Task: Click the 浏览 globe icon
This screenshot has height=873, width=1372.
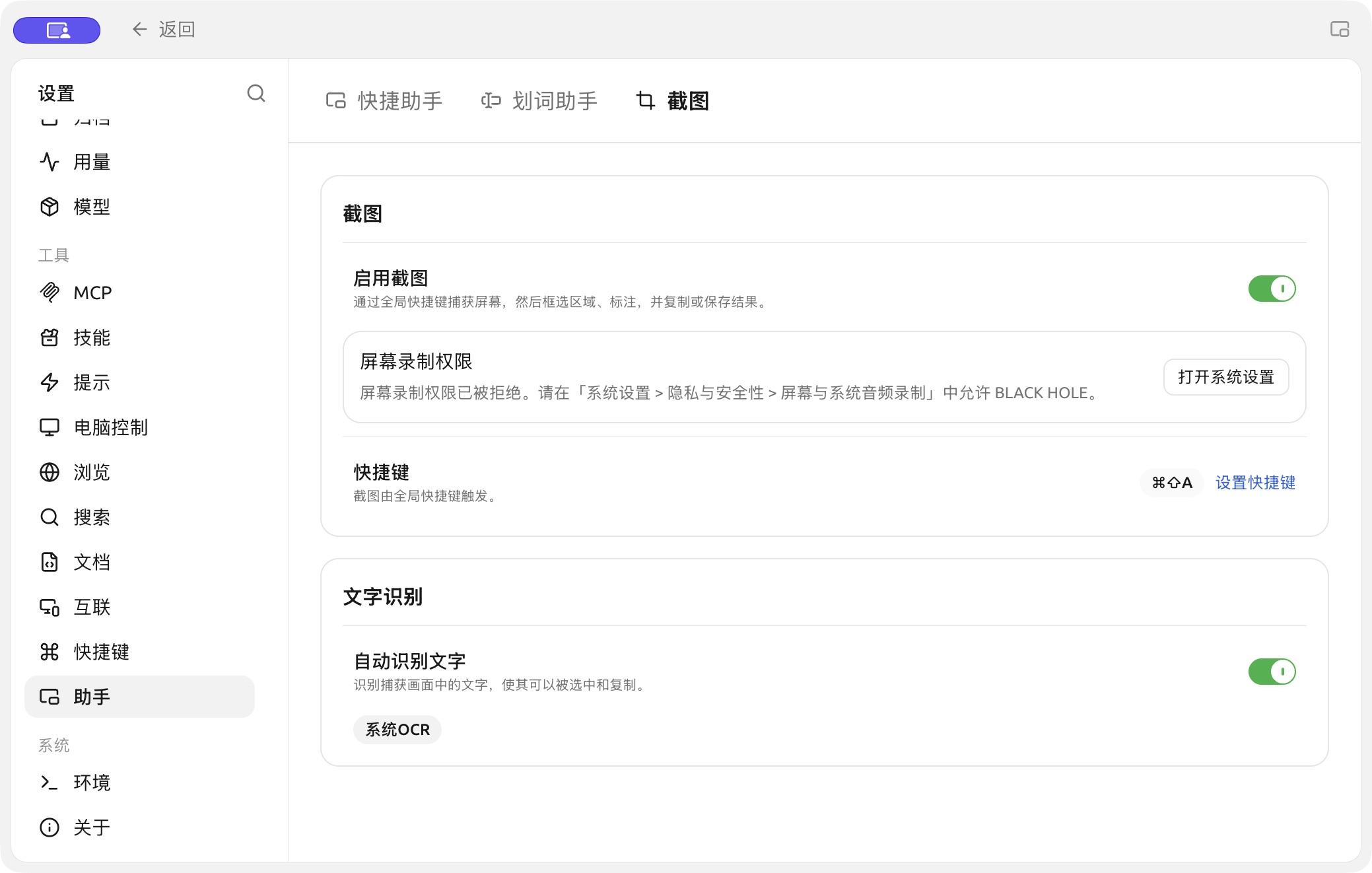Action: 50,472
